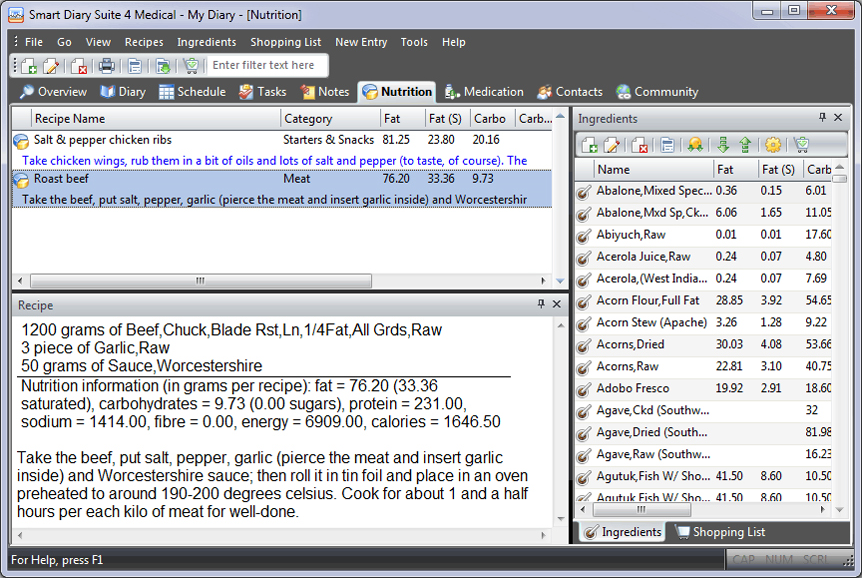Click the green up arrow in Ingredients toolbar
This screenshot has height=578, width=862.
tap(745, 145)
